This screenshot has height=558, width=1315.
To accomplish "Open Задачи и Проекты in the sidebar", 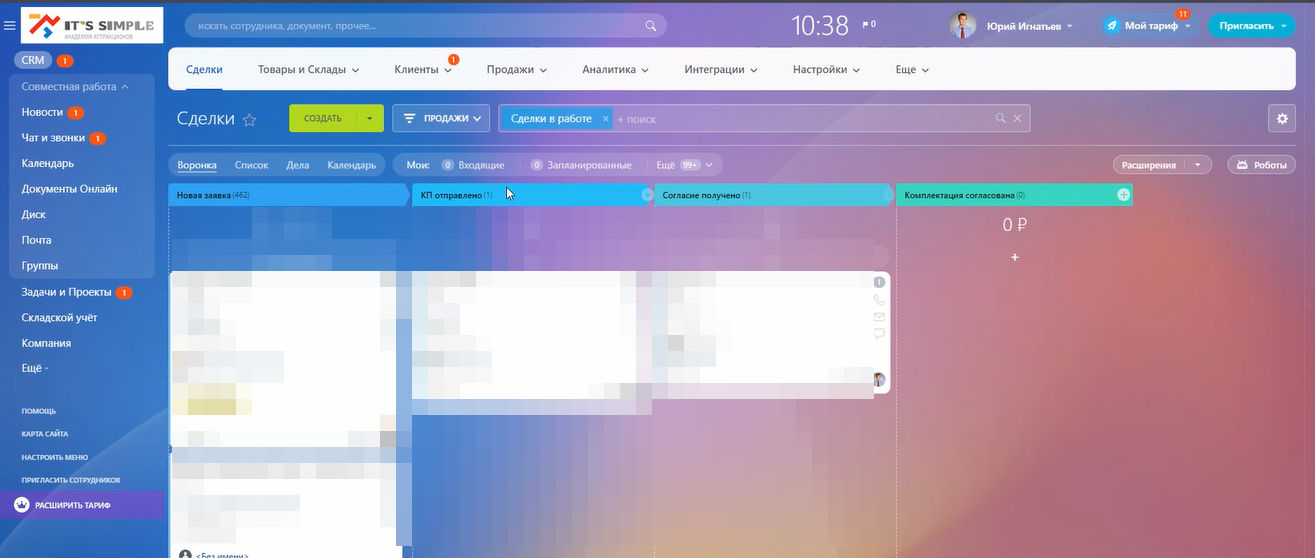I will point(67,292).
